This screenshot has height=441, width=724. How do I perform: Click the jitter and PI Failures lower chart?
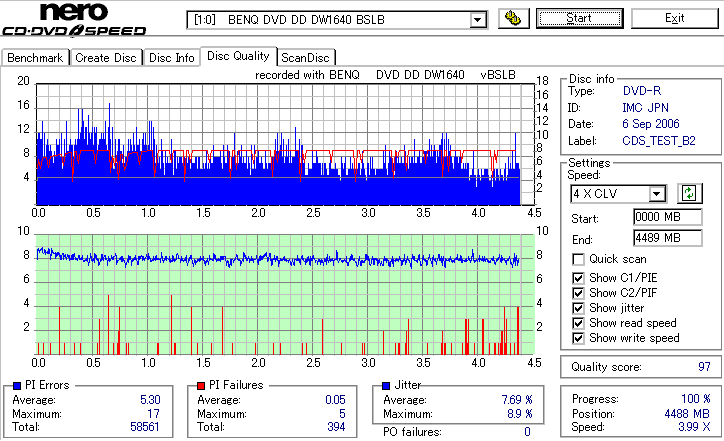[x=285, y=295]
